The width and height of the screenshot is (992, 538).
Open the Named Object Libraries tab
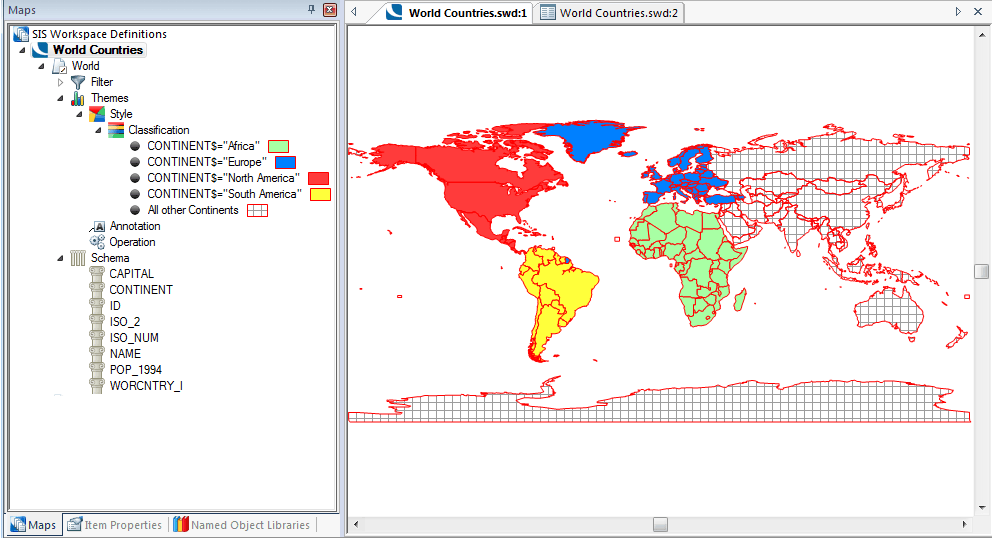(x=241, y=525)
